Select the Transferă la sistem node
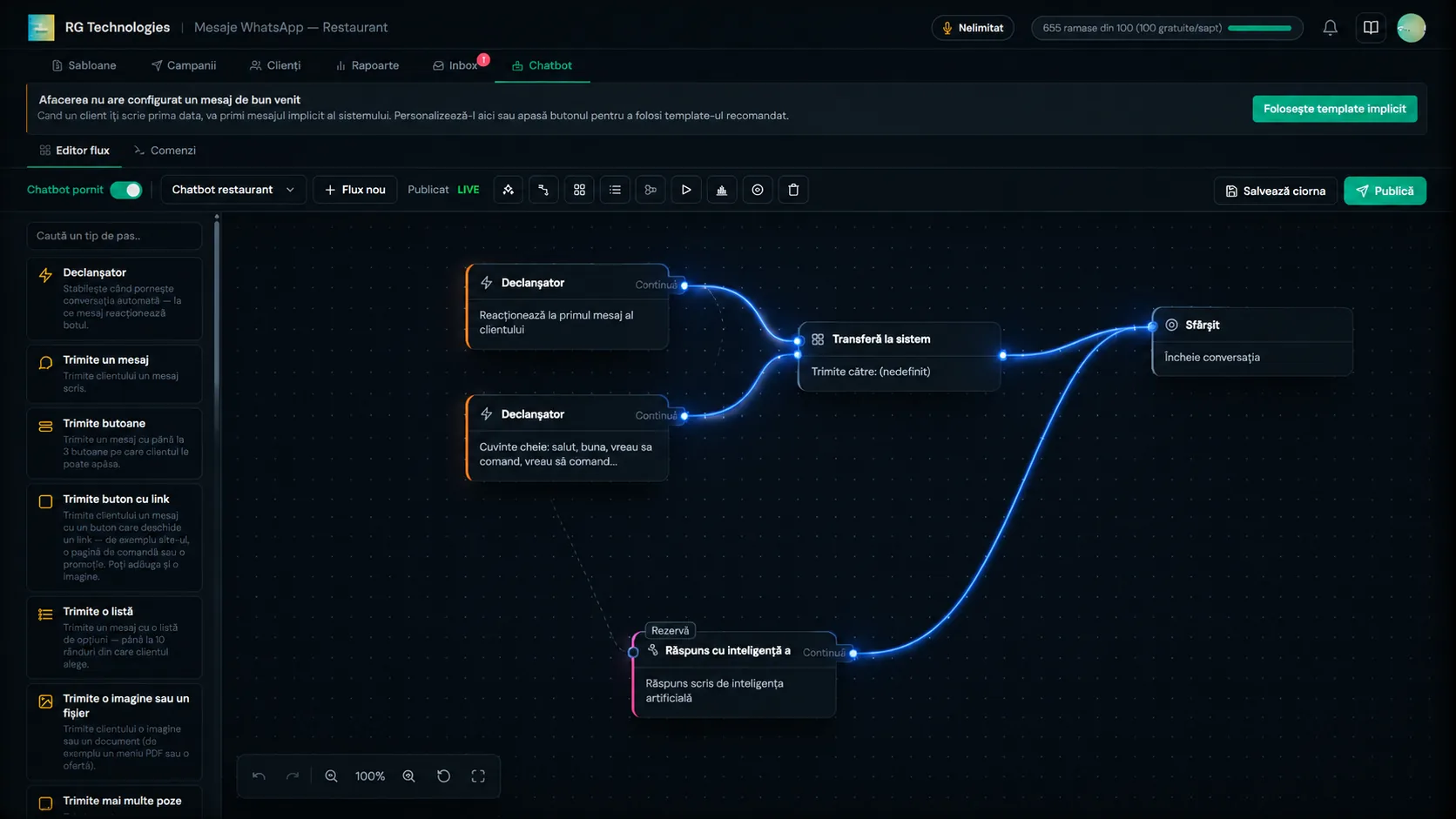This screenshot has height=819, width=1456. (899, 356)
